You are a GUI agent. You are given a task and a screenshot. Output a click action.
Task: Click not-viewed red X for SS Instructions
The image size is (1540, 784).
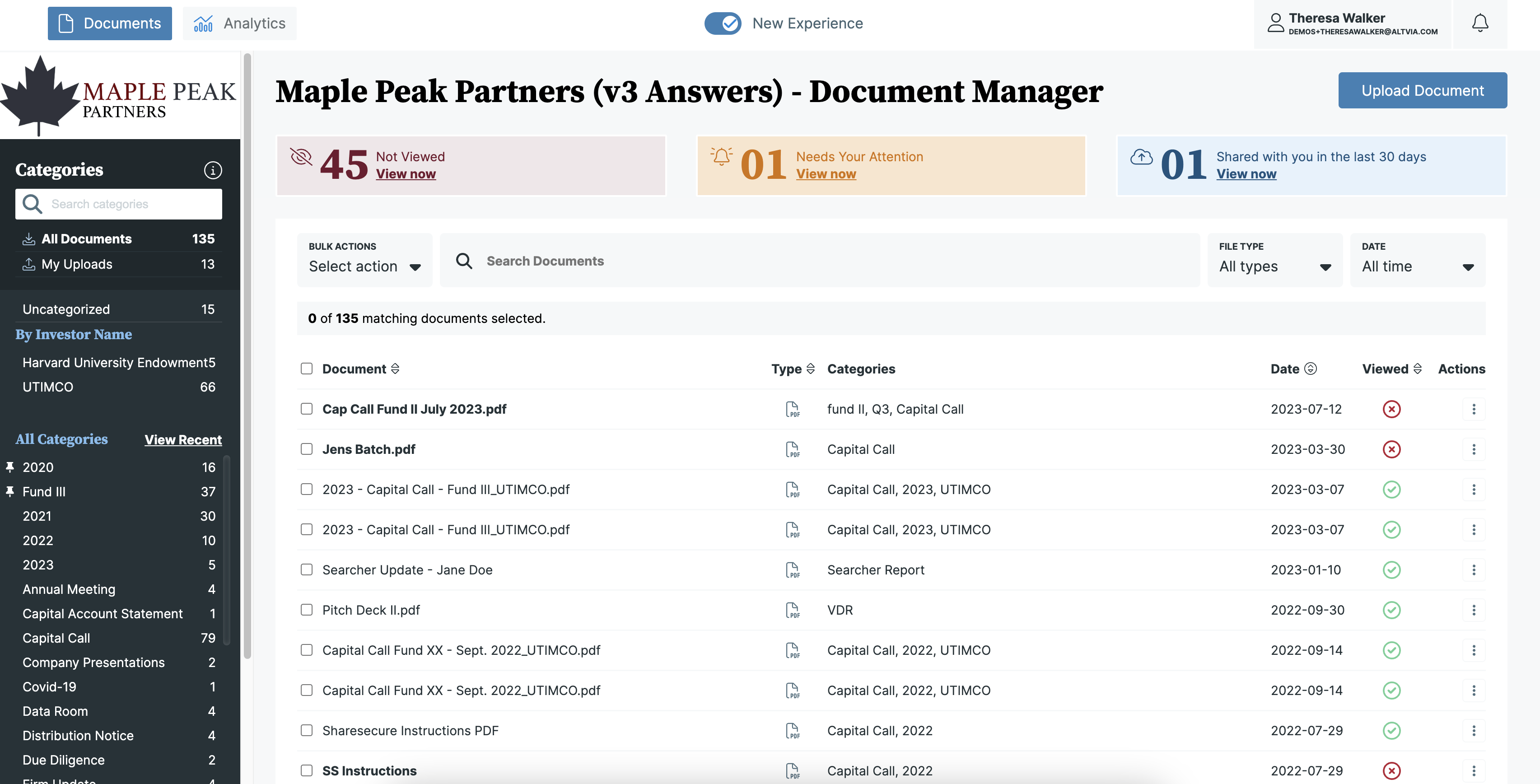(x=1392, y=771)
